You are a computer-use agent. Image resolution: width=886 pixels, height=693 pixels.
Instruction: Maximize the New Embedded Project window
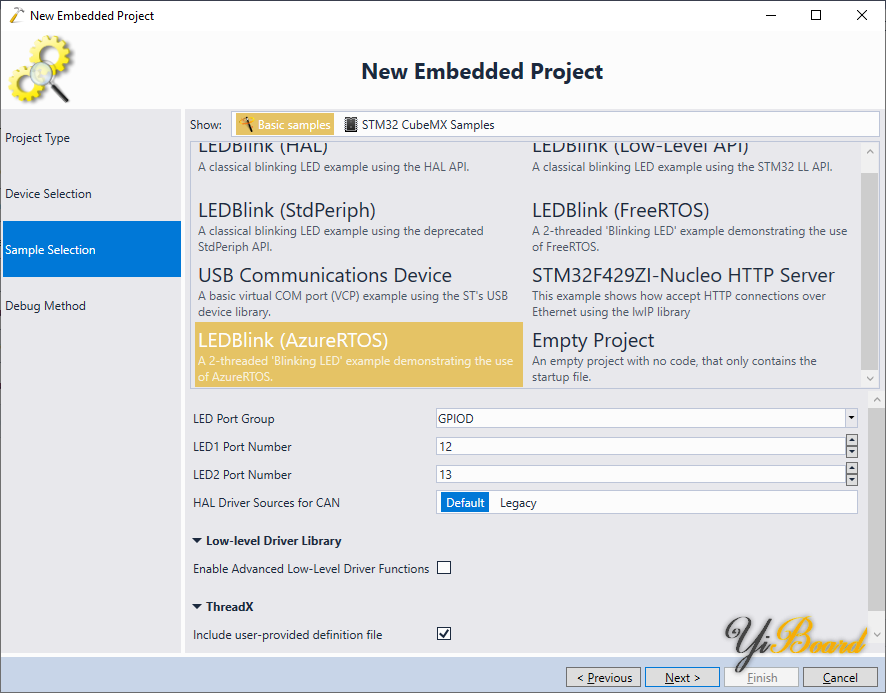[816, 15]
